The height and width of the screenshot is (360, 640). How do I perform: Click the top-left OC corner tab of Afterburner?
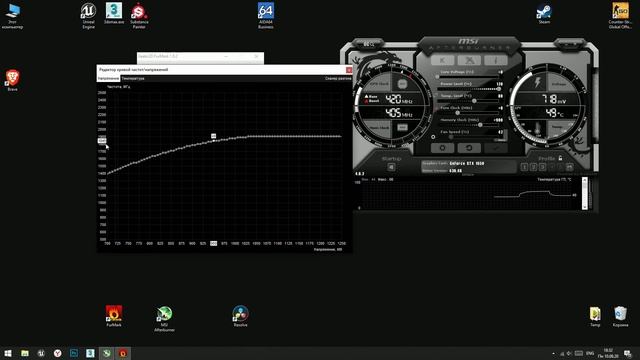click(368, 44)
